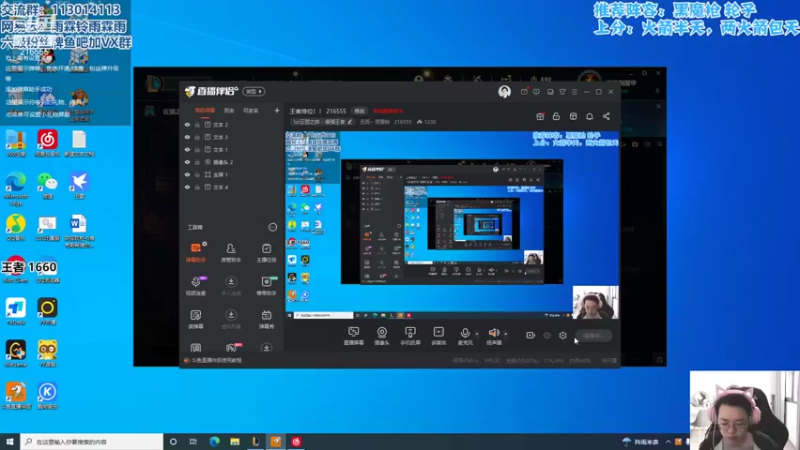Select the 全屏 1 source row
Viewport: 800px width, 450px height.
point(232,174)
